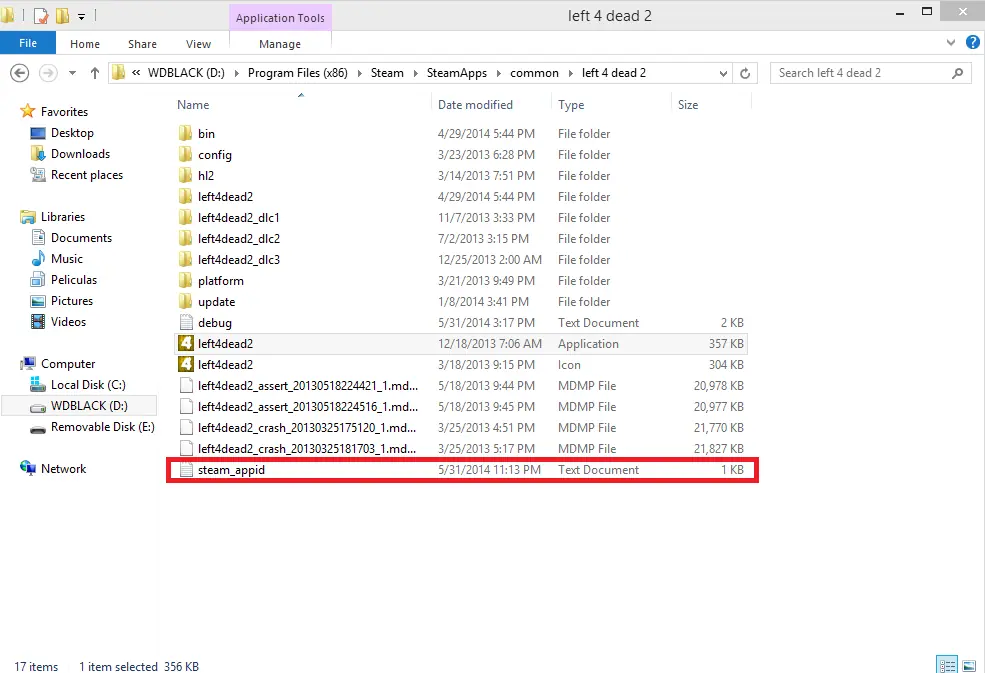The width and height of the screenshot is (985, 673).
Task: Click SteamApps breadcrumb segment
Action: point(457,73)
